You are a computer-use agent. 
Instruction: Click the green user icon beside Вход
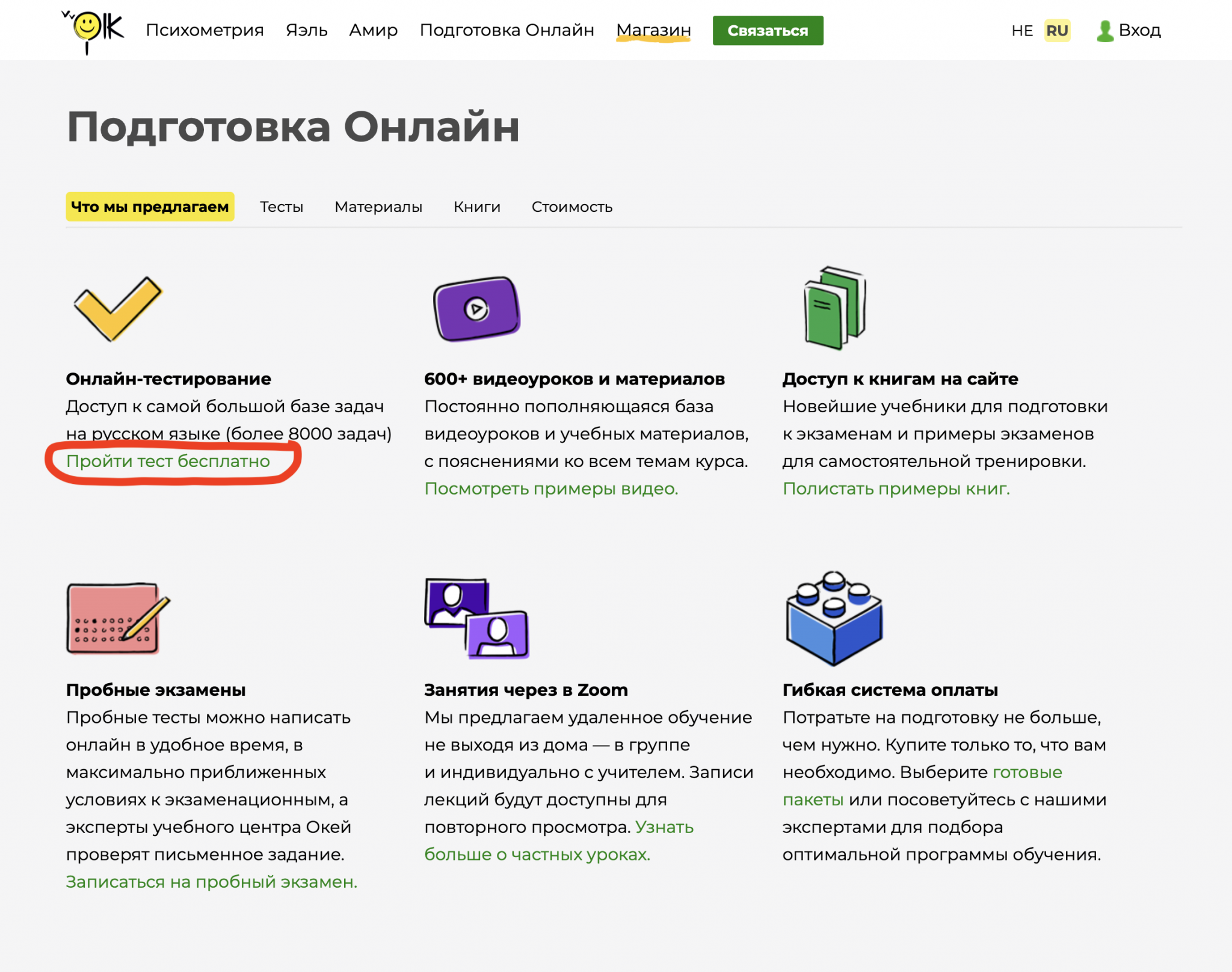pyautogui.click(x=1104, y=31)
